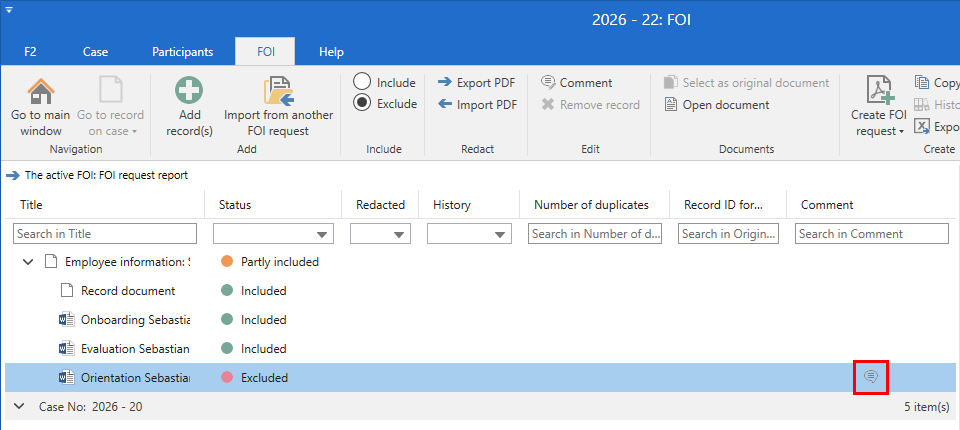Open Import from another FOI request
The height and width of the screenshot is (430, 960).
click(279, 107)
